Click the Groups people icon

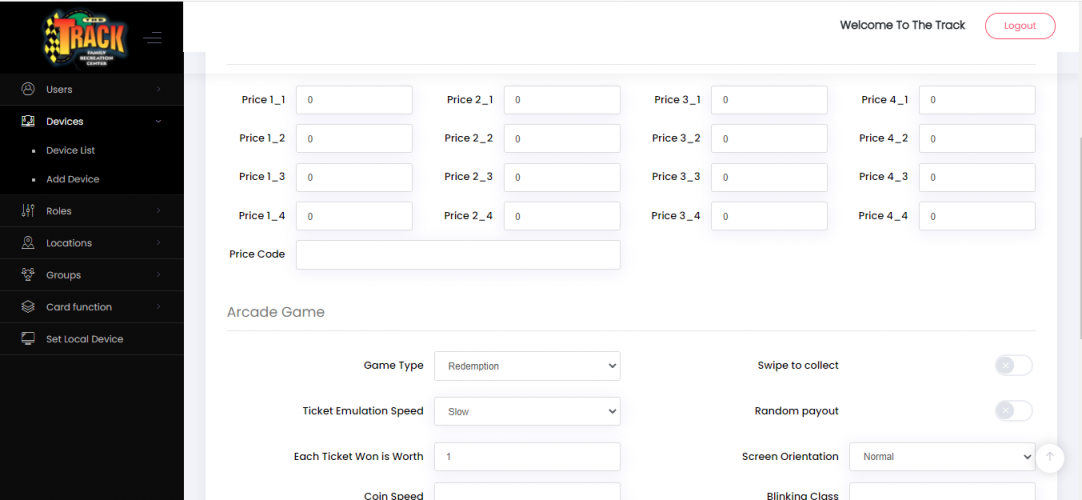point(28,274)
